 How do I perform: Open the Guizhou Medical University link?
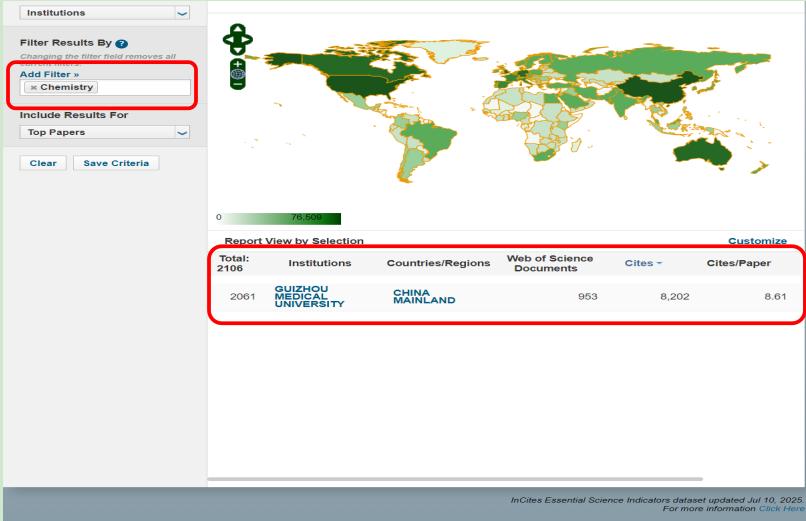pos(309,296)
